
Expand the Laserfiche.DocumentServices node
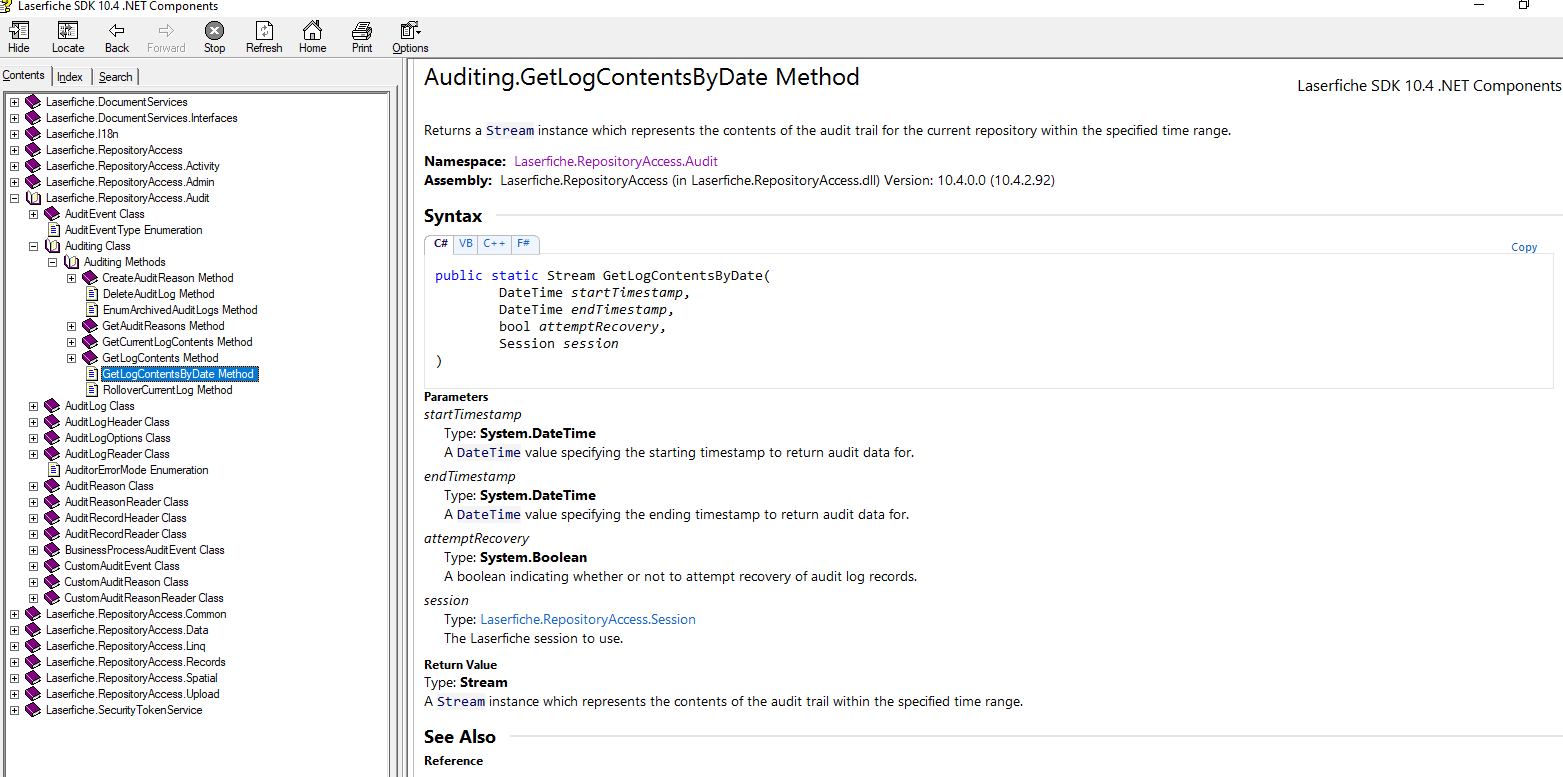point(14,102)
